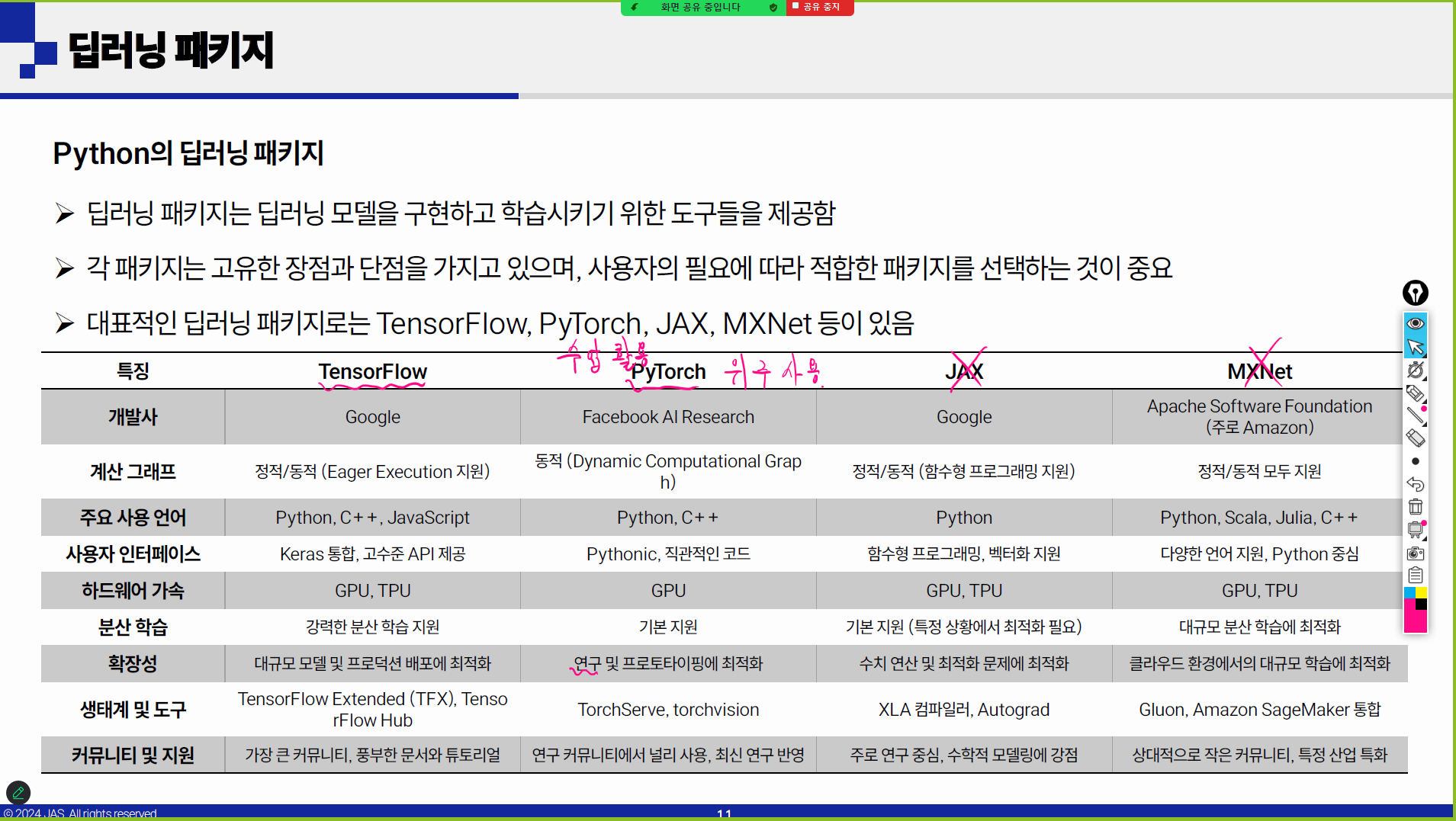
Task: Toggle annotation visibility with the eye icon
Action: [x=1415, y=323]
